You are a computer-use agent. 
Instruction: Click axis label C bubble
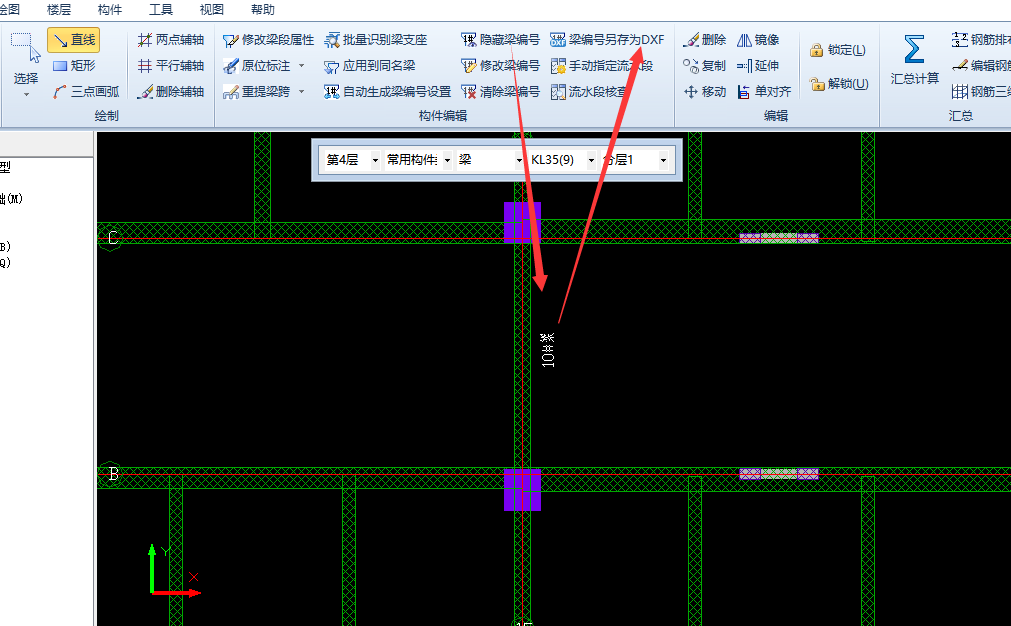click(112, 238)
